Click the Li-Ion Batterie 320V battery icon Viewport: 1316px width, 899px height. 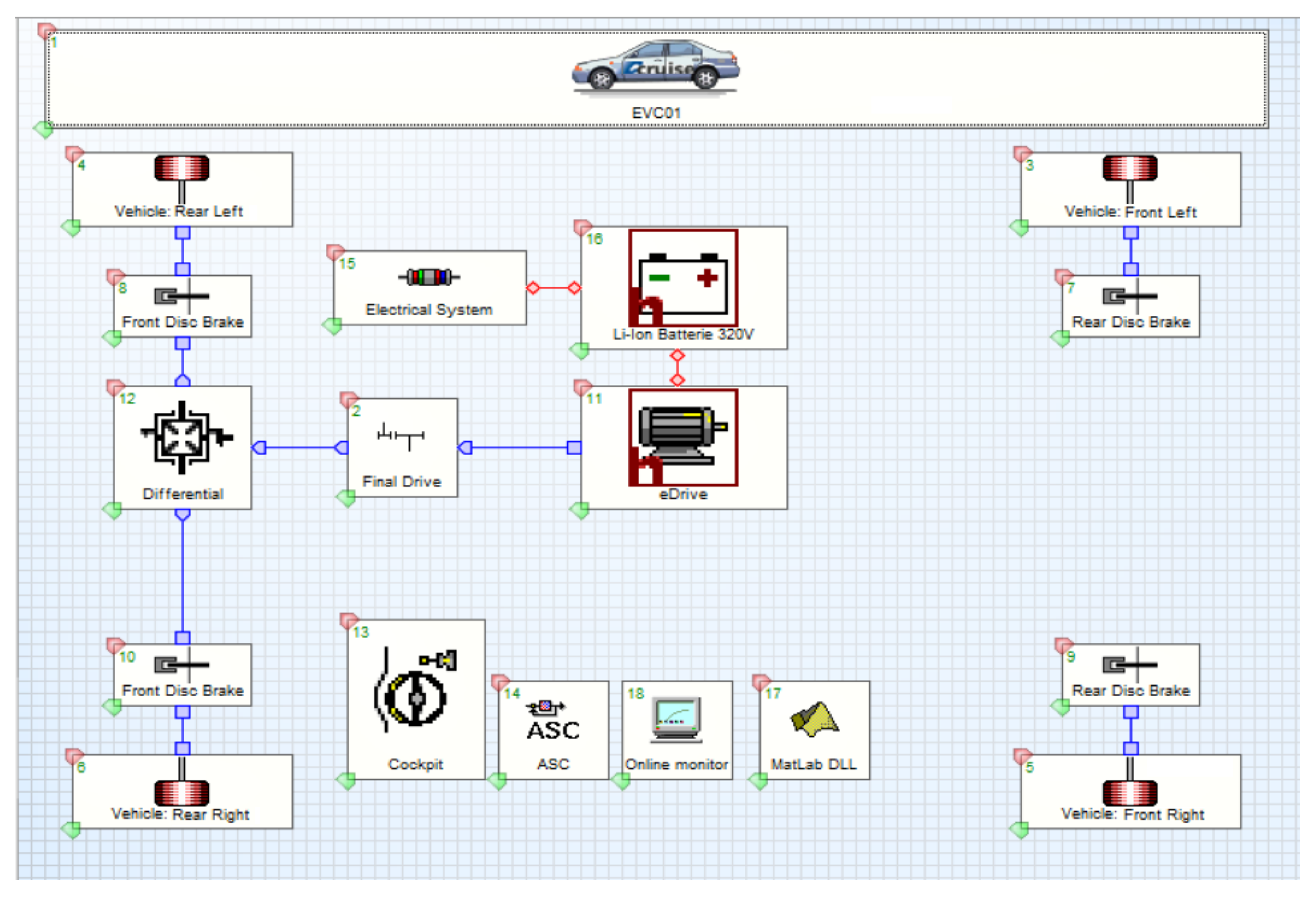[683, 278]
